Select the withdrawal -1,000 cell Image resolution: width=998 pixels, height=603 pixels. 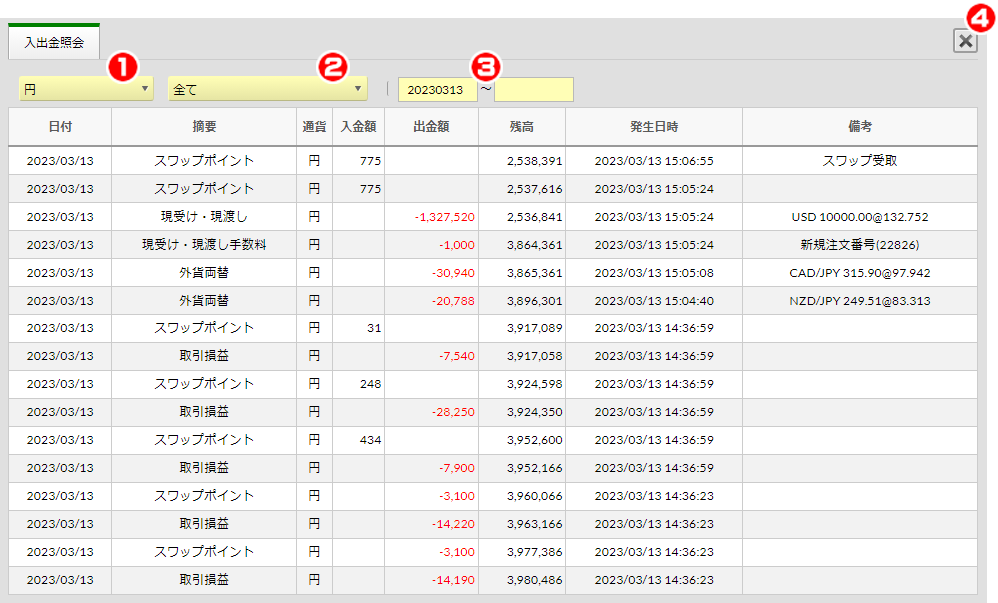(432, 245)
